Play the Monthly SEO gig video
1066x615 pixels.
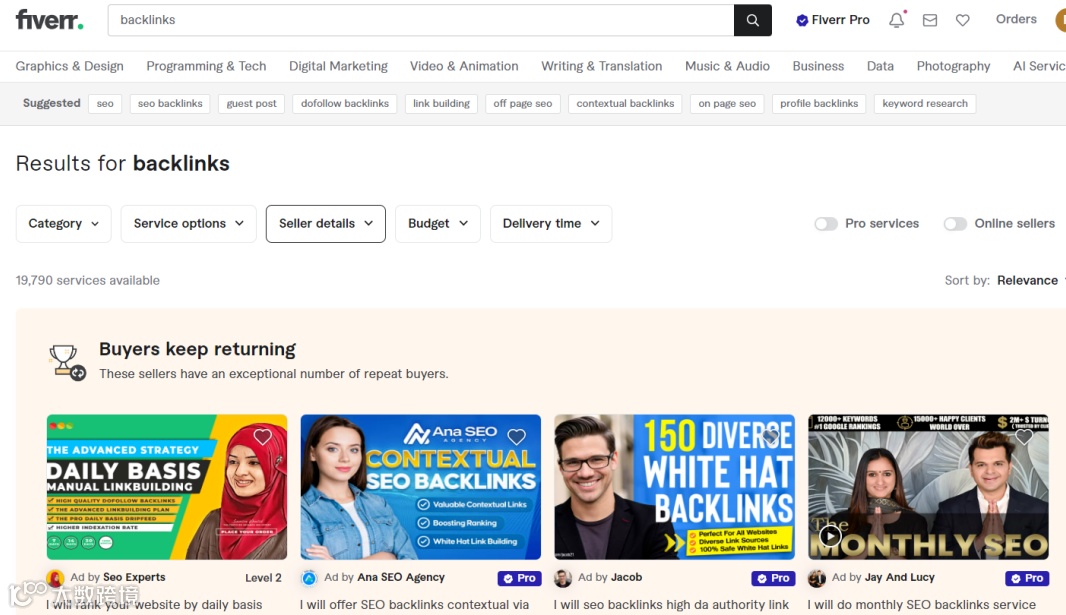click(829, 535)
